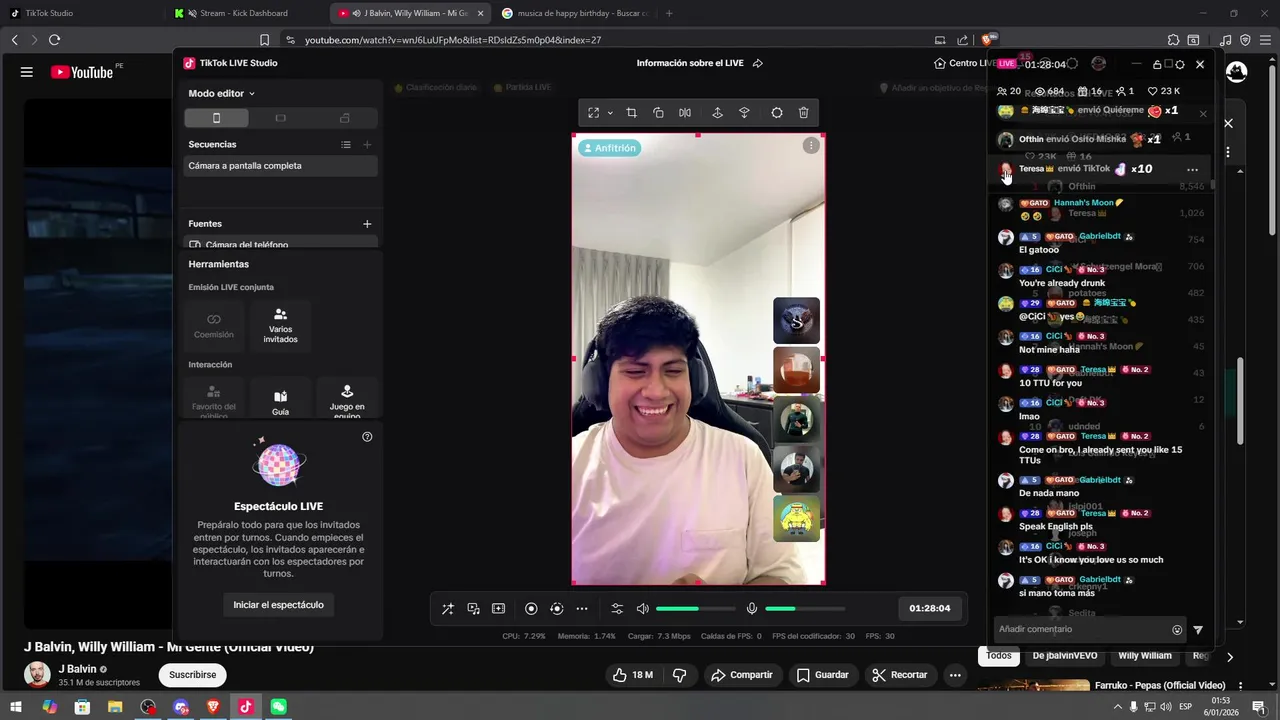
Task: Like the YouTube video with 18 M
Action: (x=633, y=675)
